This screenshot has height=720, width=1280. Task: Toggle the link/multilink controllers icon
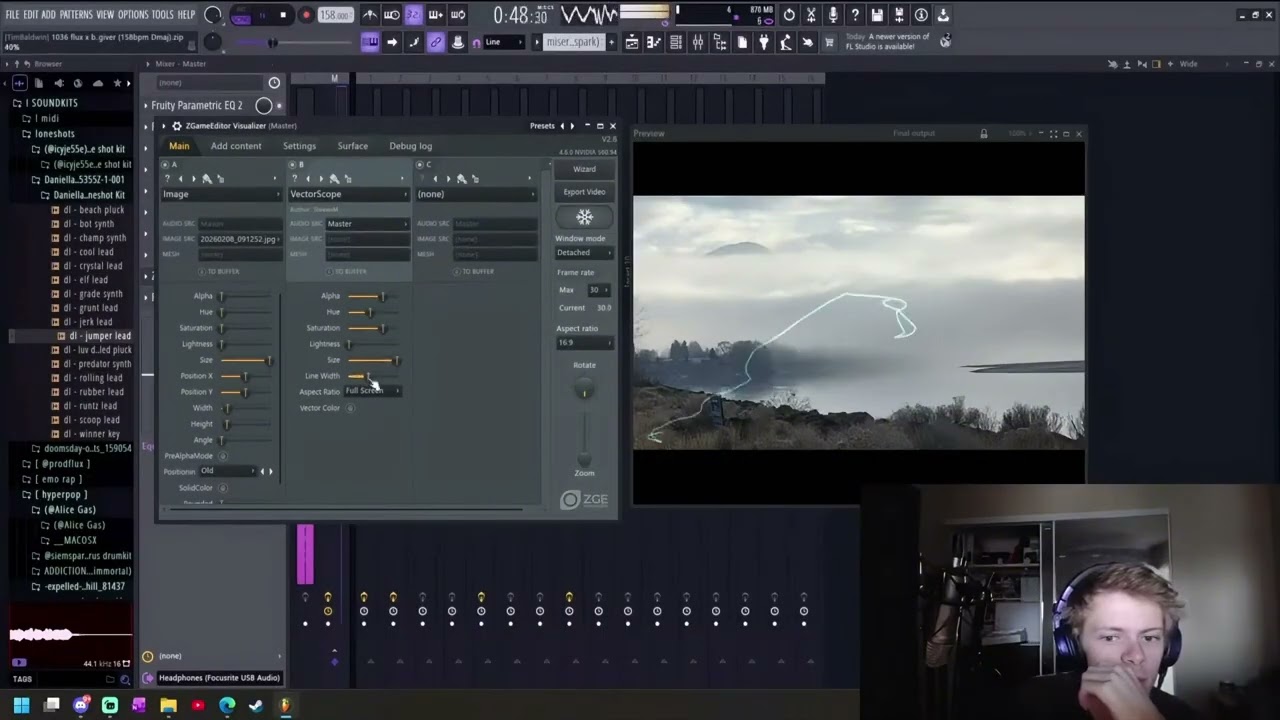436,42
